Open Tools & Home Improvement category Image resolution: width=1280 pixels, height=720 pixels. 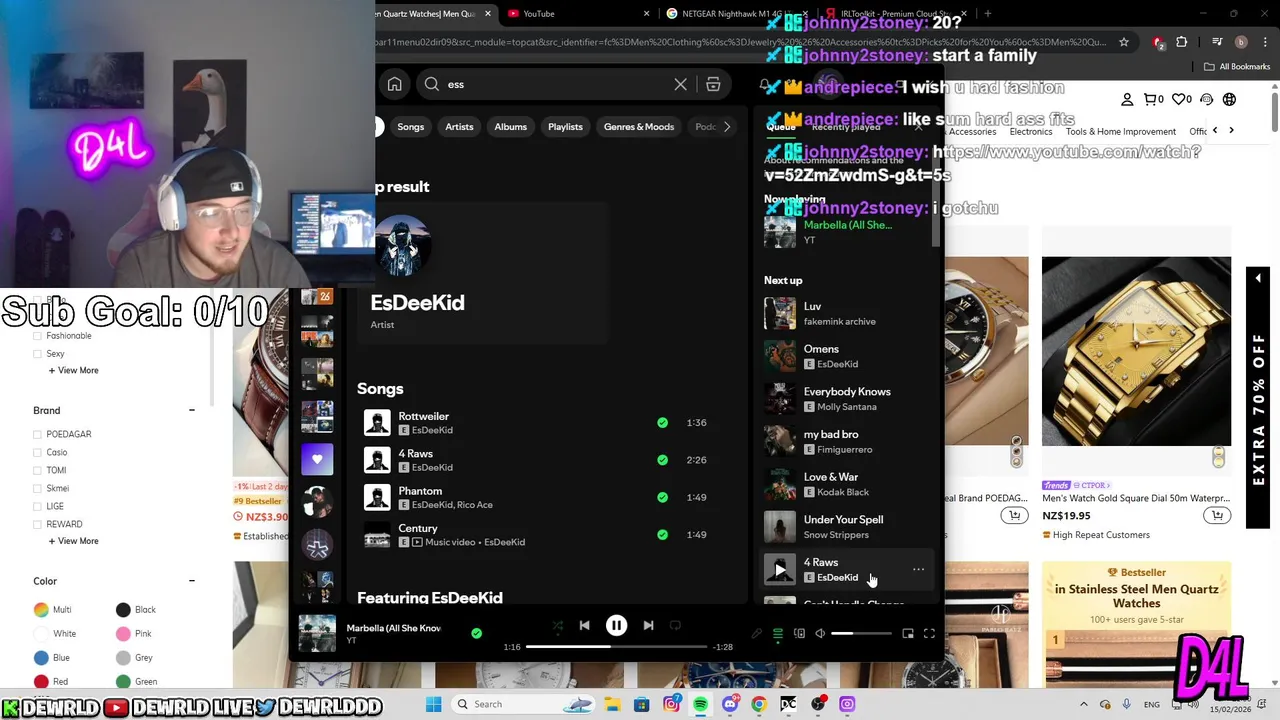pos(1121,131)
